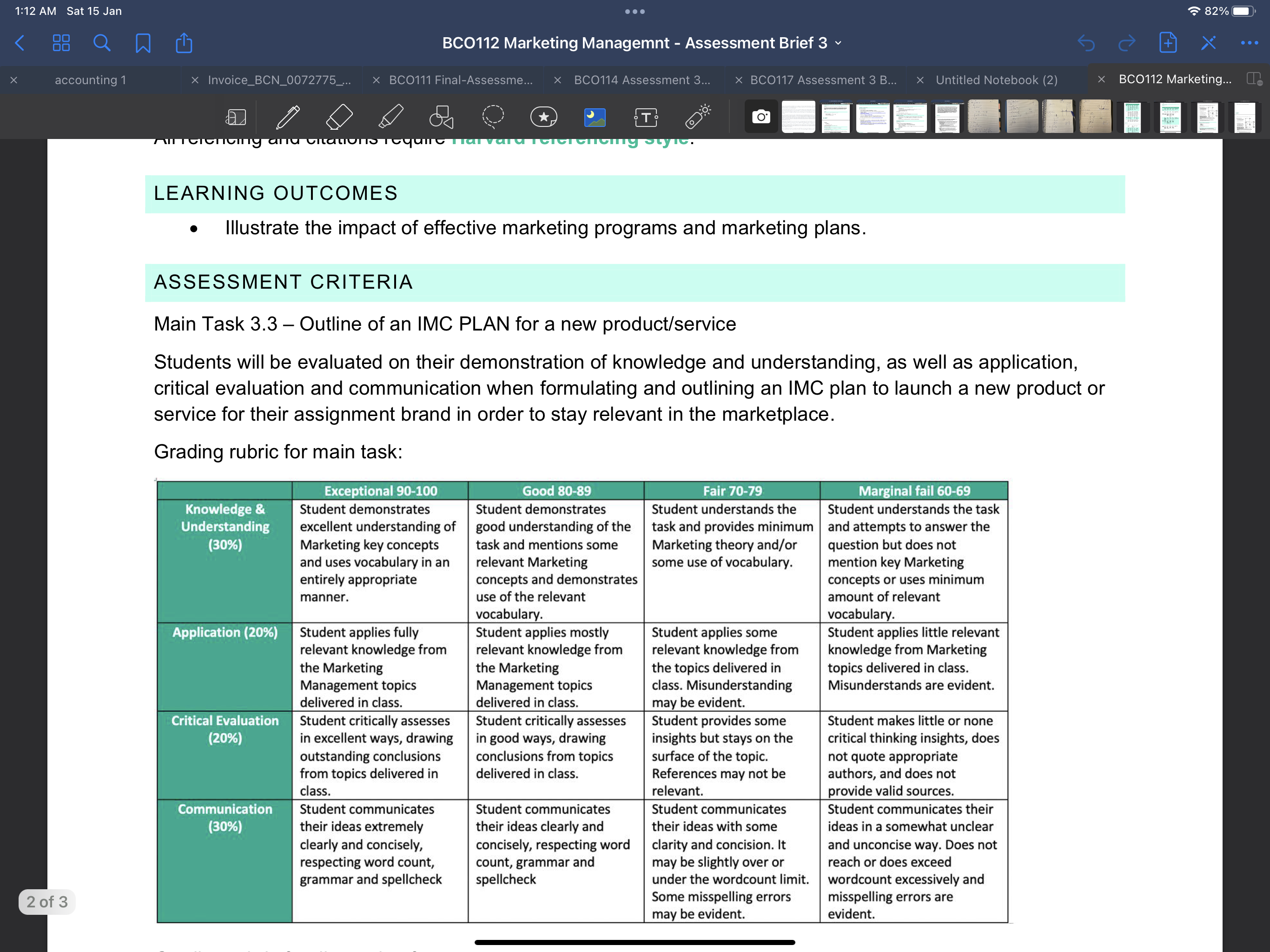The height and width of the screenshot is (952, 1270).
Task: Close the BCO117 Assessment 3 tab
Action: tap(739, 80)
